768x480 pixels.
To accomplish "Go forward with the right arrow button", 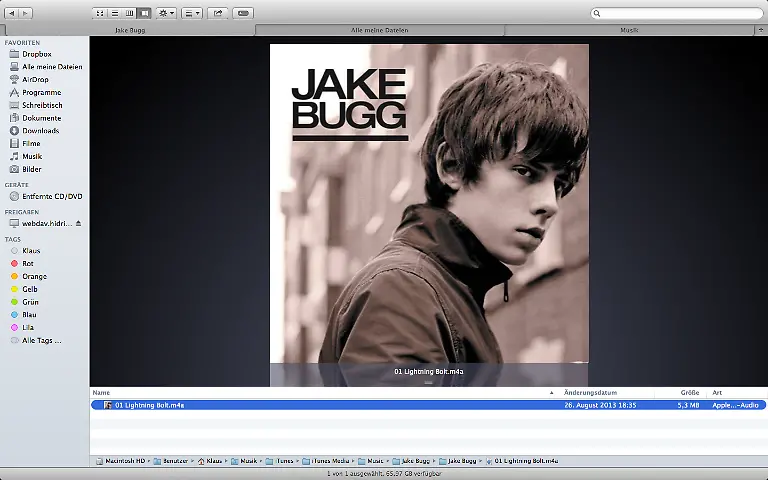I will point(26,13).
